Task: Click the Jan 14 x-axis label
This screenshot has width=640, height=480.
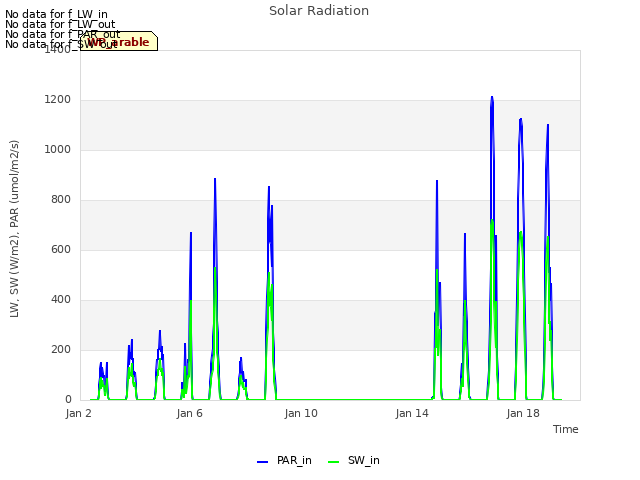Action: 412,413
